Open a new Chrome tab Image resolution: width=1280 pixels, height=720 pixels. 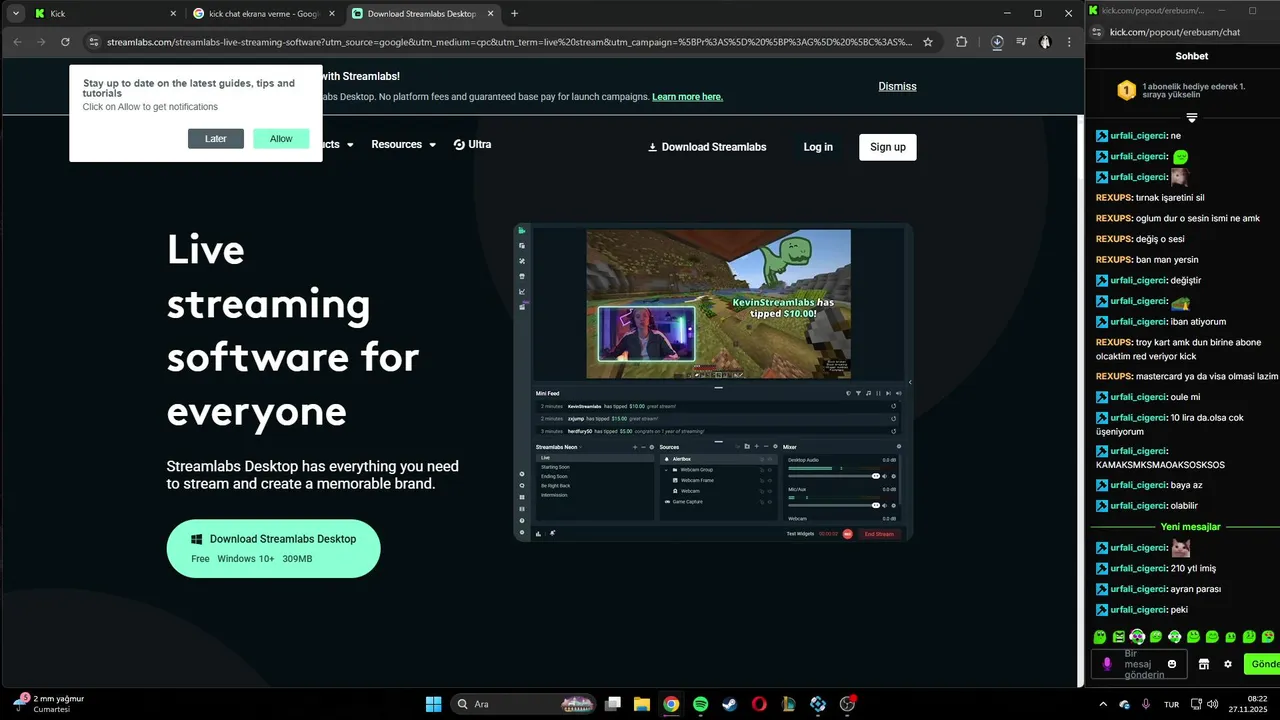coord(514,13)
